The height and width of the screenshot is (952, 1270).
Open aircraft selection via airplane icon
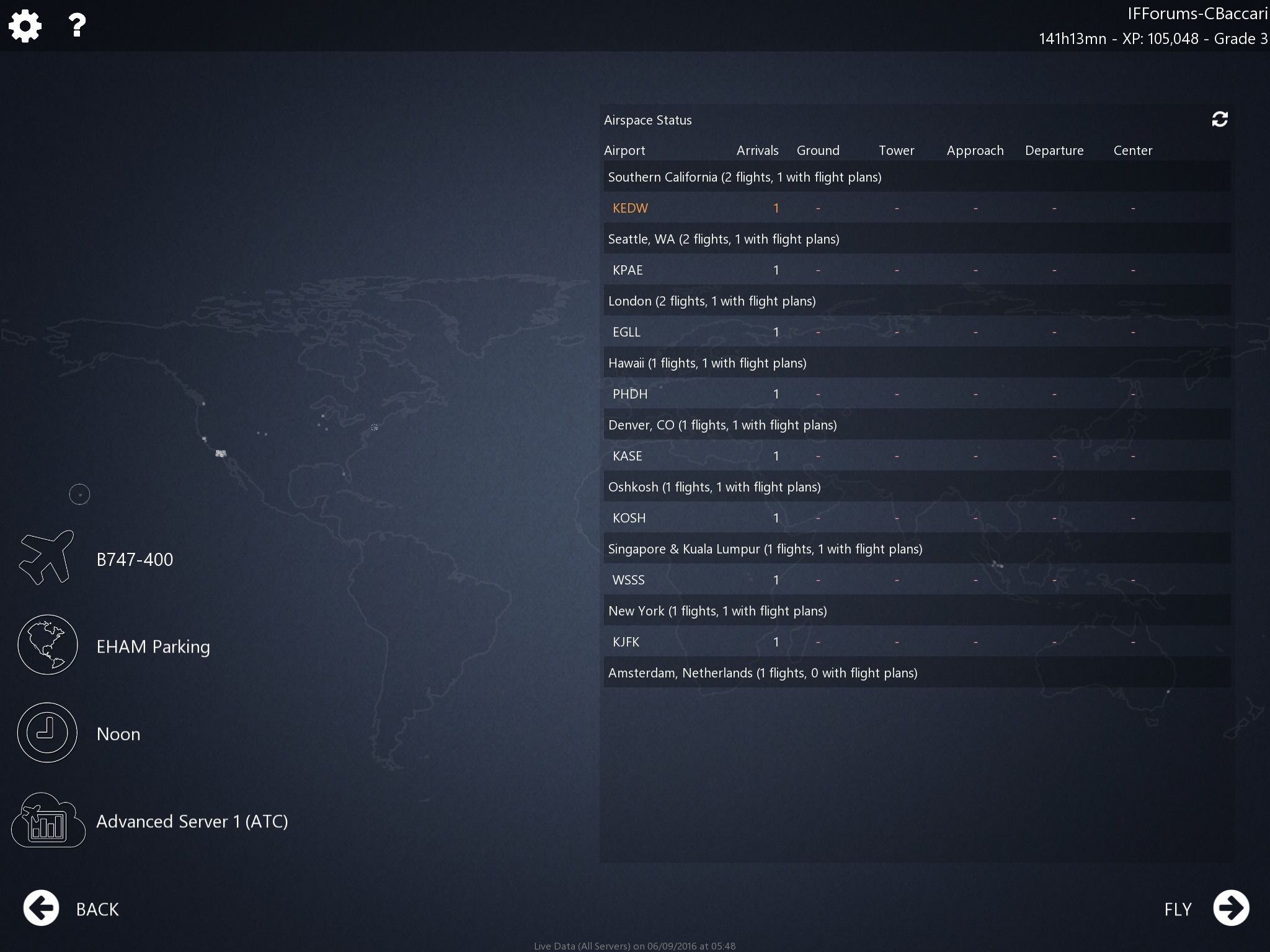click(47, 557)
